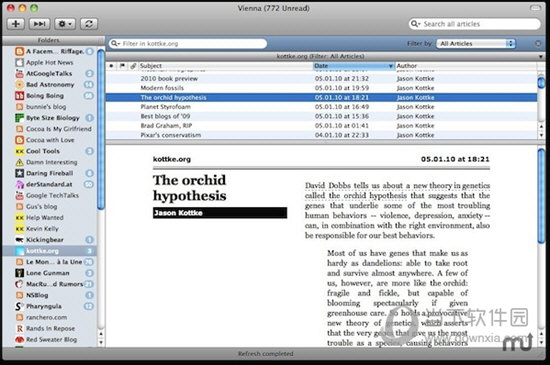The image size is (550, 365).
Task: Open the ranchero.com feed
Action: (x=49, y=317)
